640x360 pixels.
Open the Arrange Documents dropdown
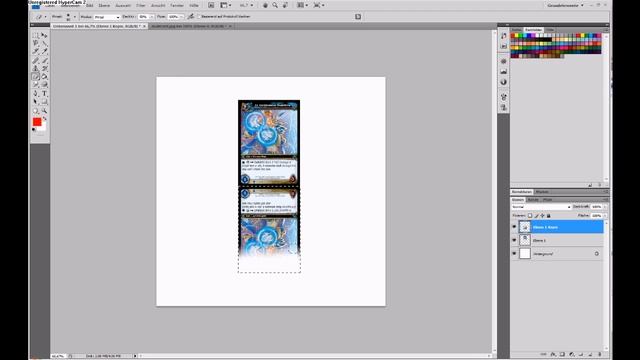coord(303,5)
